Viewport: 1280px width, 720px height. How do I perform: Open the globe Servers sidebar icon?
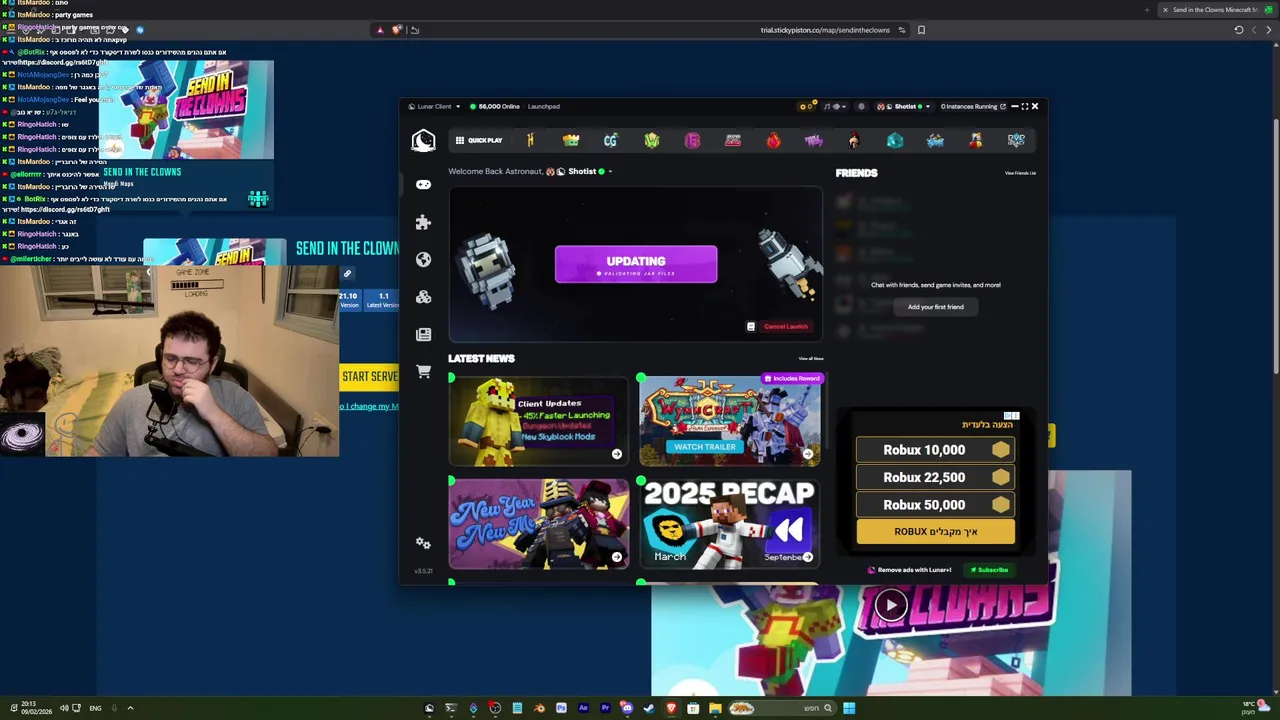click(423, 259)
